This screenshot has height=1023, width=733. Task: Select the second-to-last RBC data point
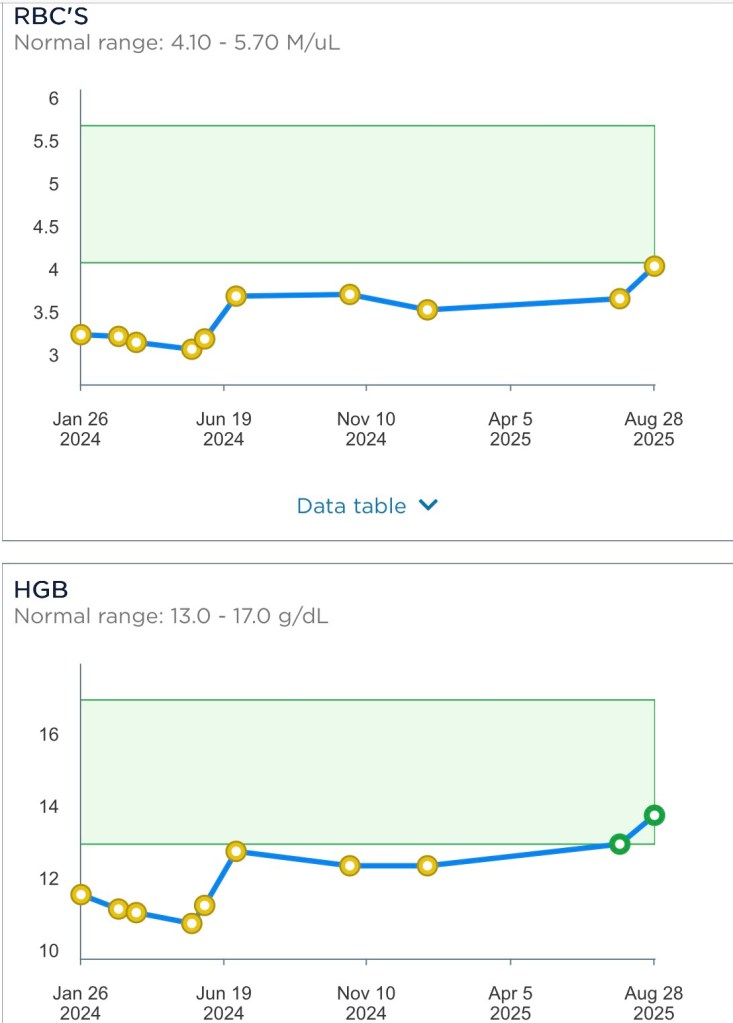pyautogui.click(x=619, y=299)
